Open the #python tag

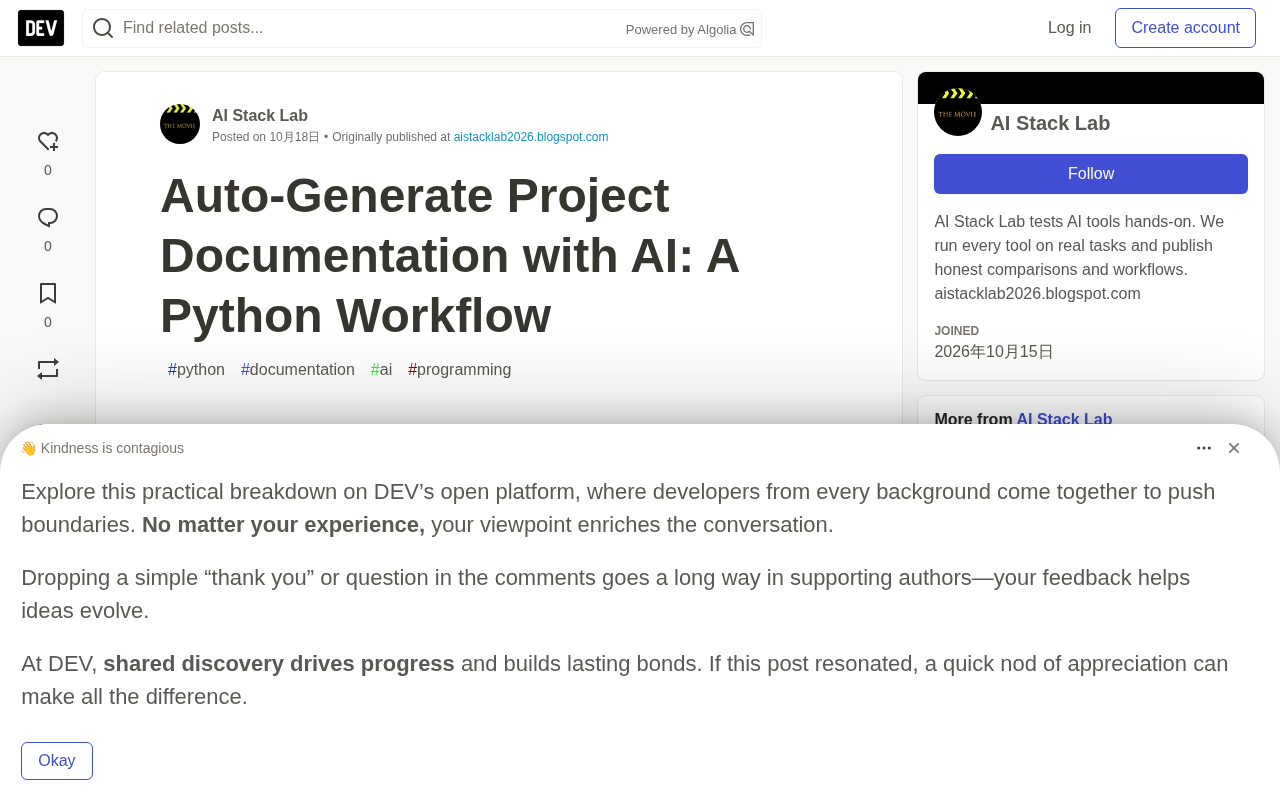tap(196, 370)
